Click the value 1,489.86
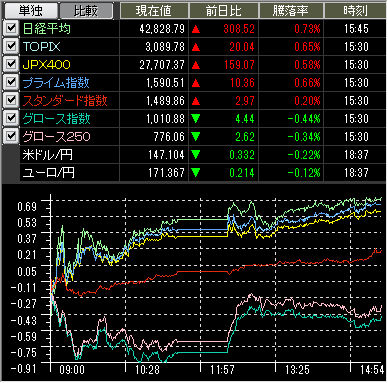The height and width of the screenshot is (383, 388). pos(165,101)
